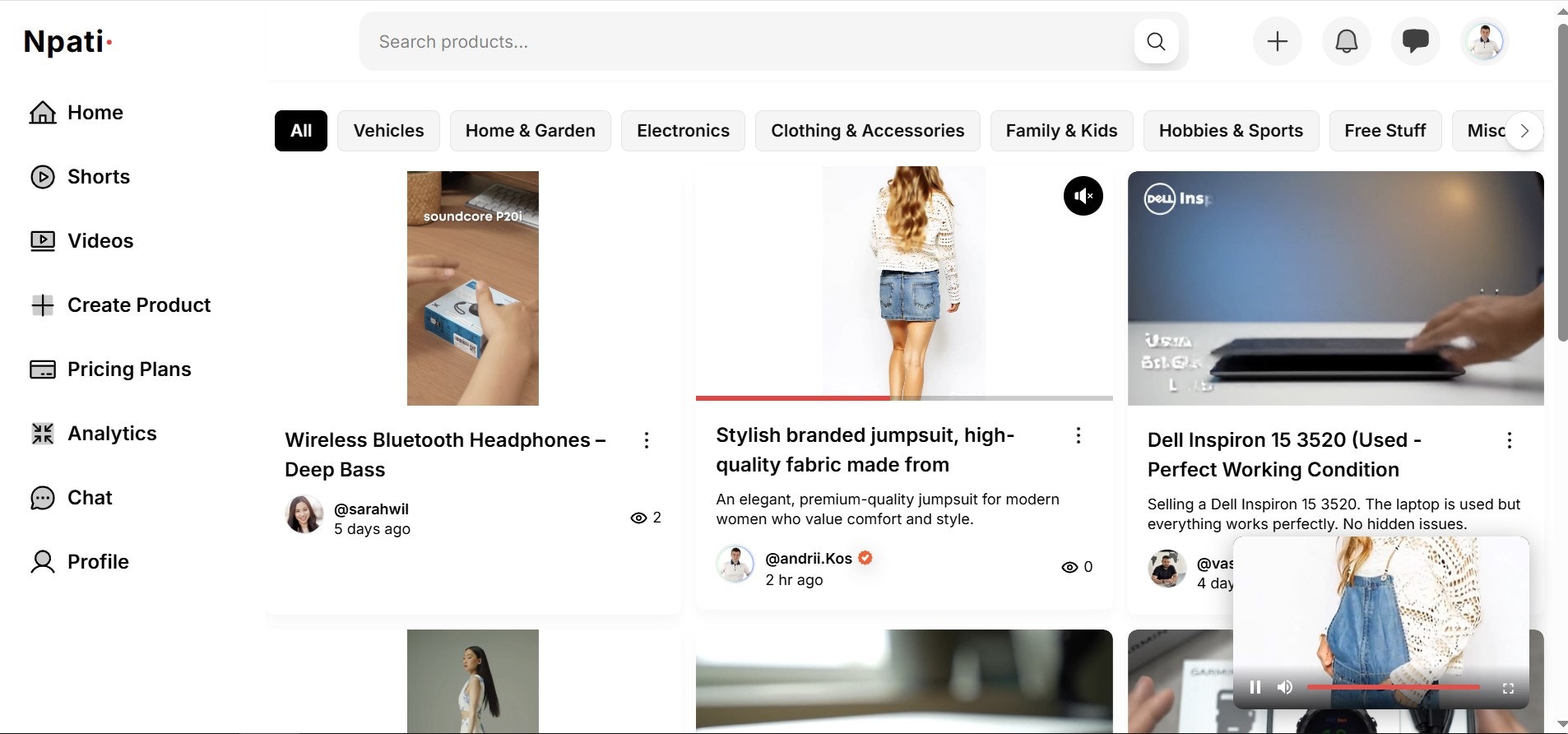This screenshot has width=1568, height=734.
Task: Click the Npati logo
Action: click(x=67, y=41)
